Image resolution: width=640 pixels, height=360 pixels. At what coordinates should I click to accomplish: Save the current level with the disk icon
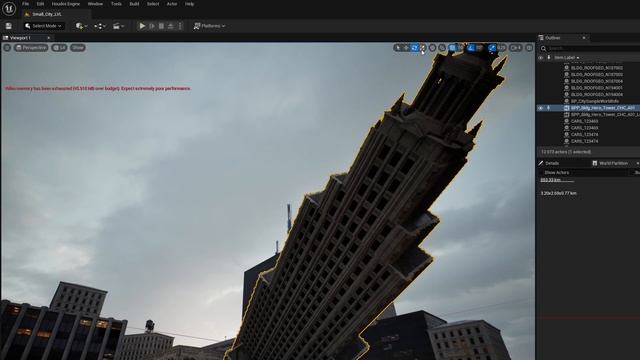9,26
